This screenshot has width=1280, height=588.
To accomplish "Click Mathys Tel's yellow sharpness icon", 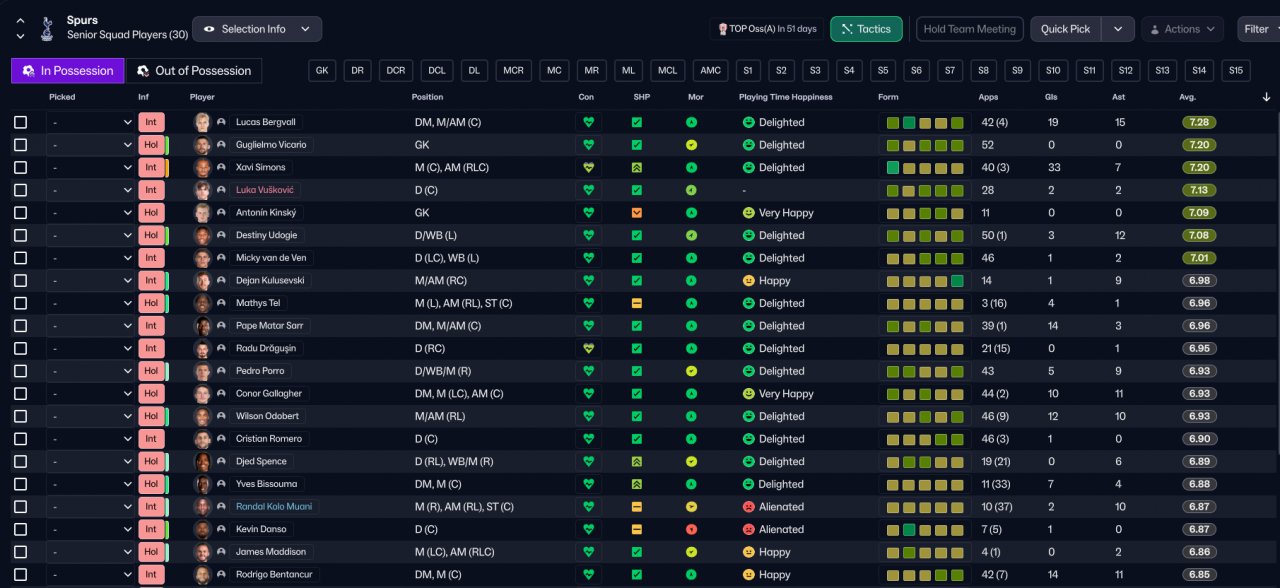I will pyautogui.click(x=637, y=303).
